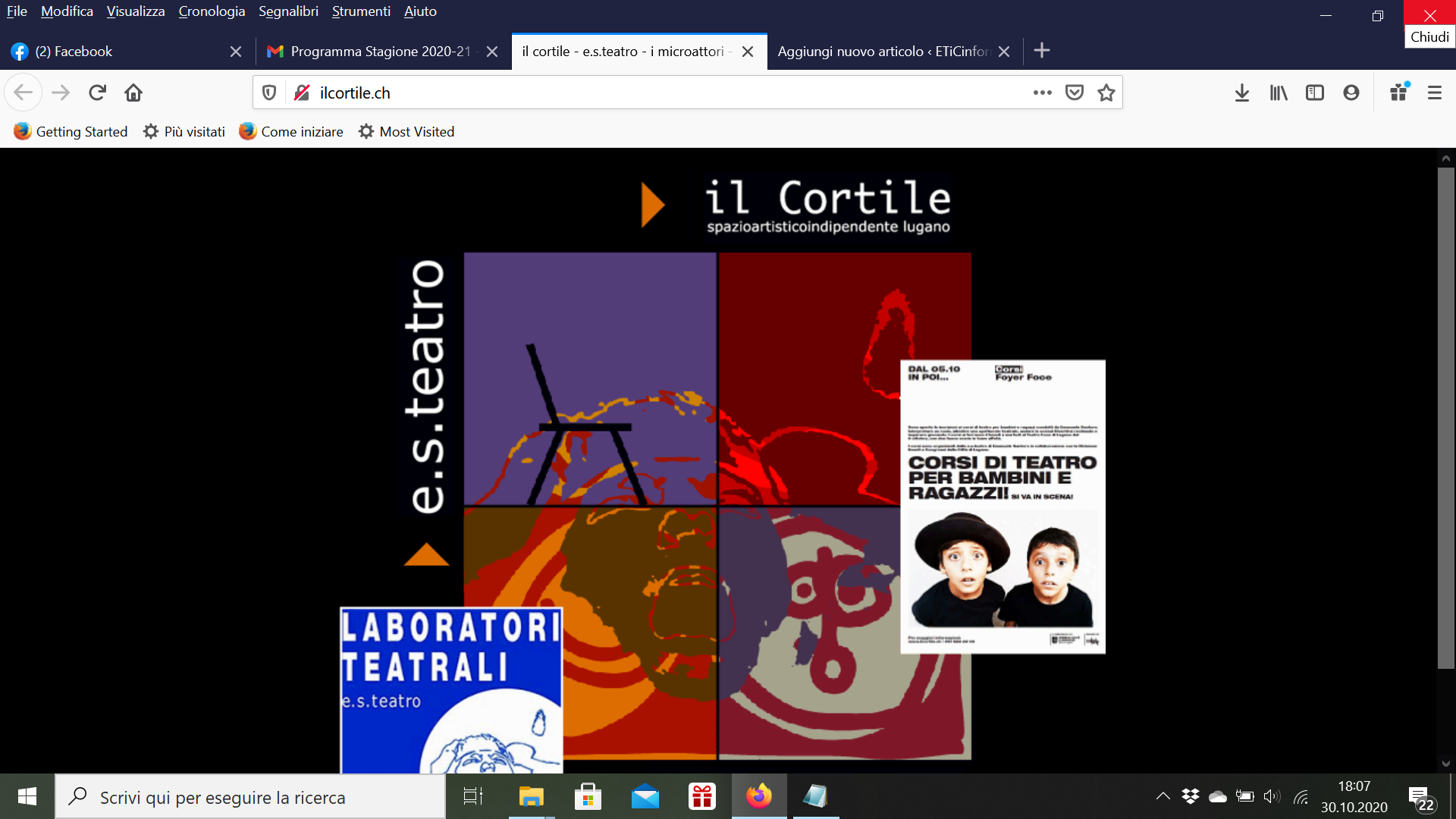Screen dimensions: 1456x819
Task: Click scrollbar down arrow
Action: (x=1445, y=764)
